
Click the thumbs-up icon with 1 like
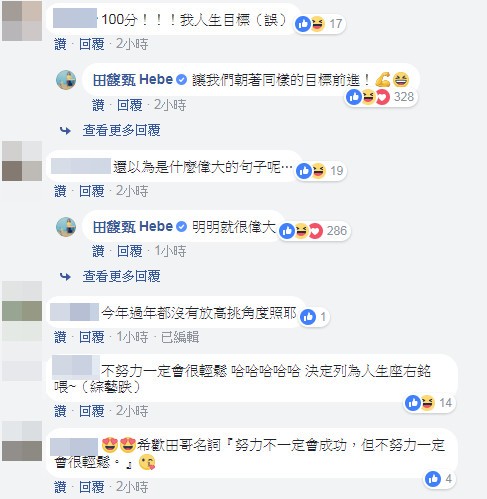tap(308, 317)
